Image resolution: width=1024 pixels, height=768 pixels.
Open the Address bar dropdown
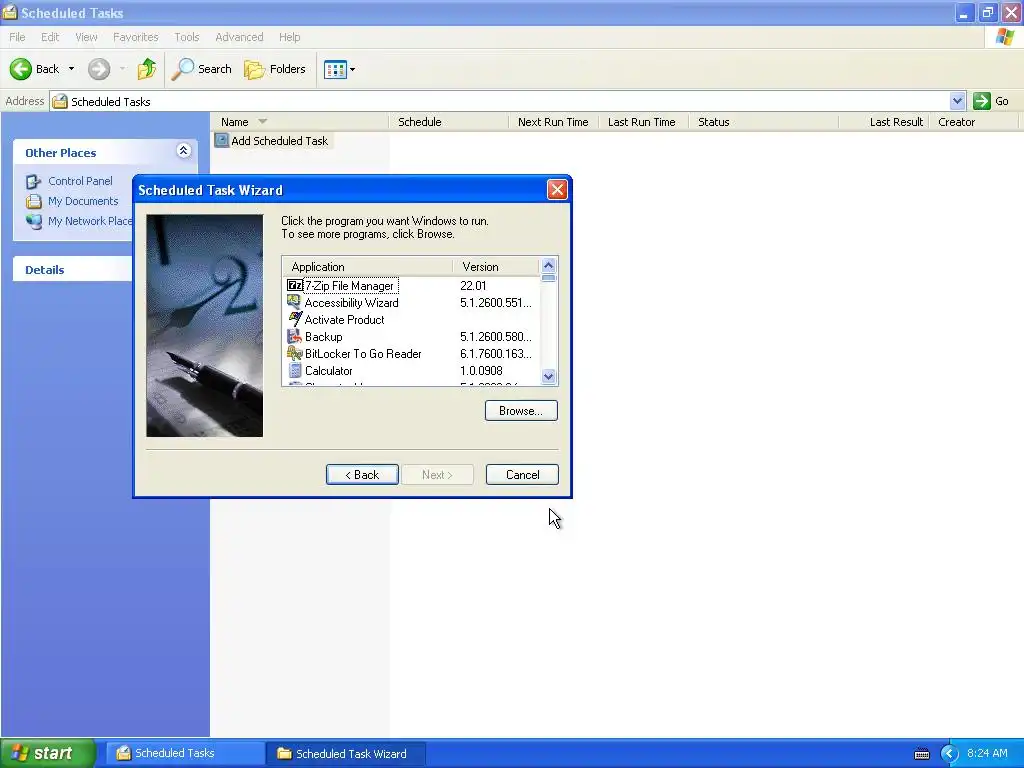click(x=957, y=101)
